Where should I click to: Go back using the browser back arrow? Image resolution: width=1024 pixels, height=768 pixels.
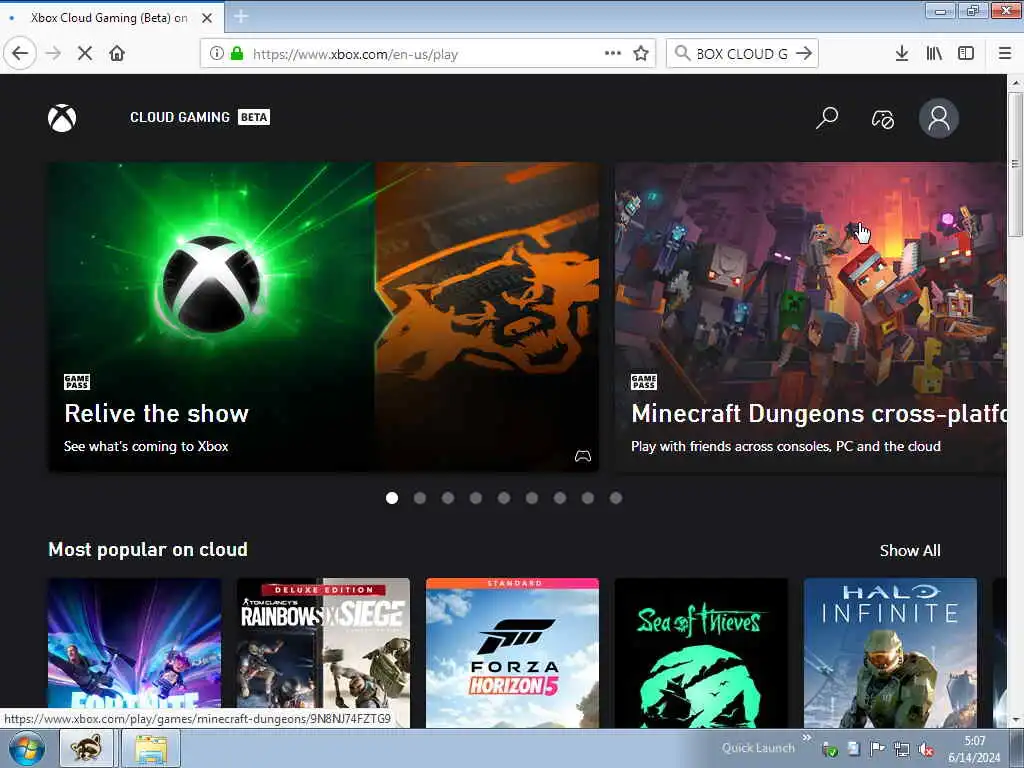click(x=20, y=54)
